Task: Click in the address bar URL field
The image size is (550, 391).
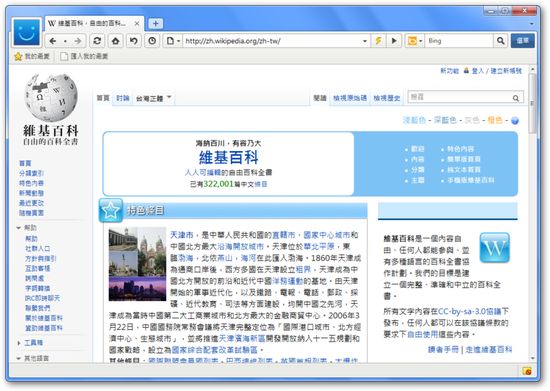Action: pos(272,41)
